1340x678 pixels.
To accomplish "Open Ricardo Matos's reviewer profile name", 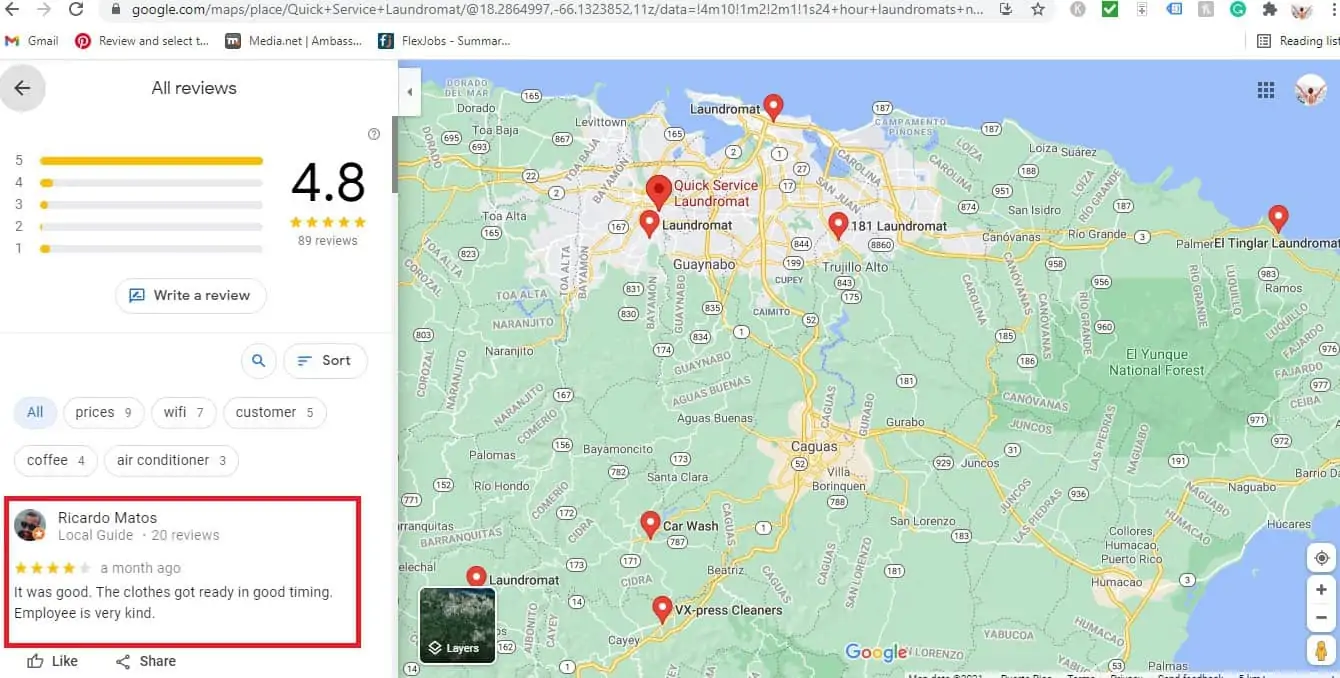I will point(107,518).
